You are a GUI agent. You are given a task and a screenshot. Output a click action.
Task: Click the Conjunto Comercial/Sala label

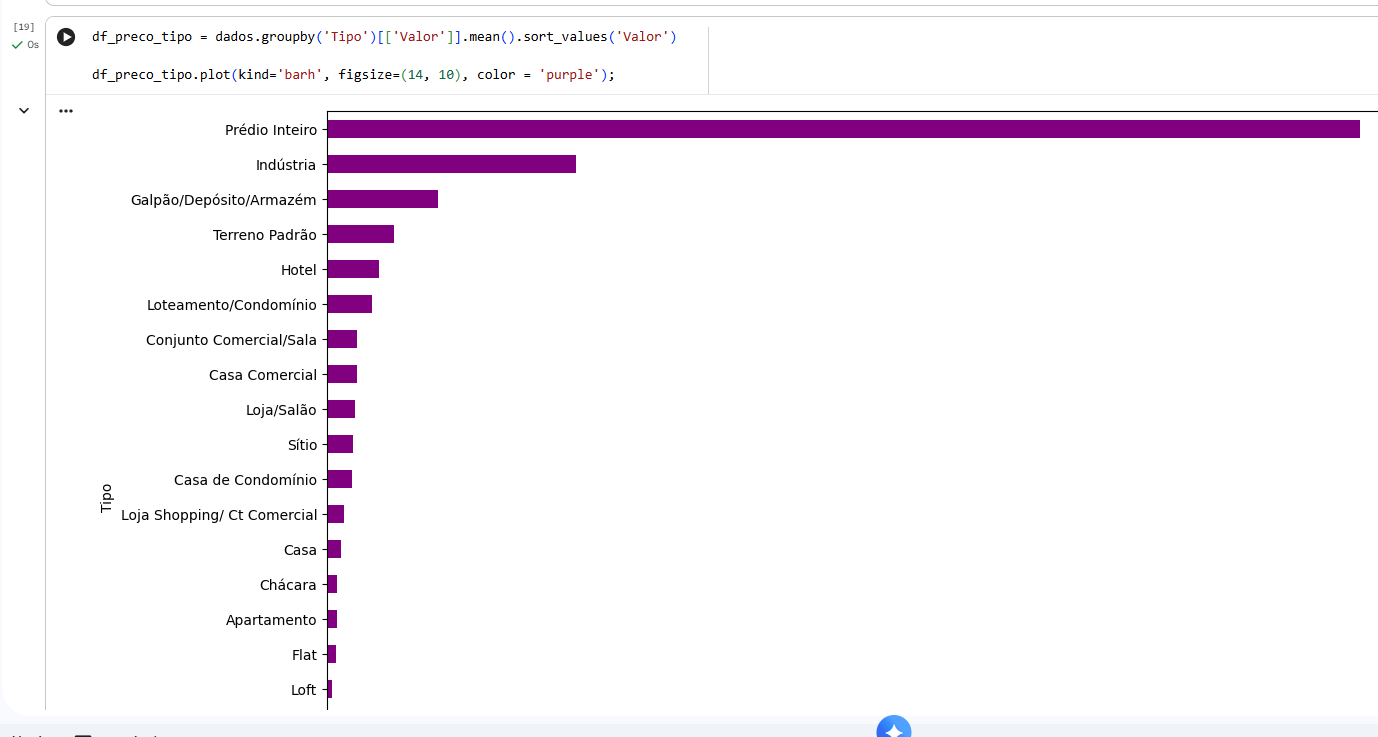(x=231, y=340)
